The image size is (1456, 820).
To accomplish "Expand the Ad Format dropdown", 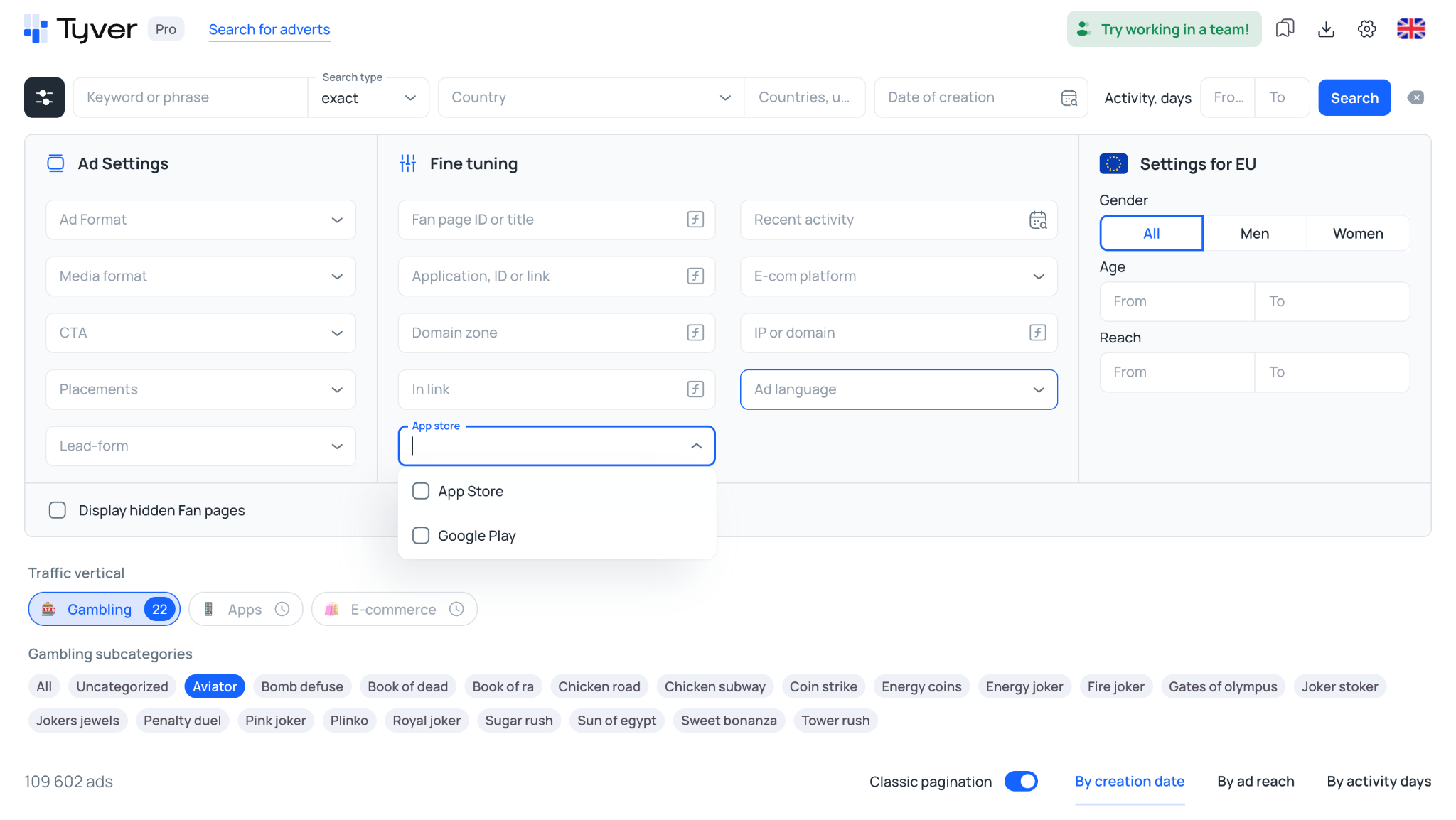I will [200, 220].
